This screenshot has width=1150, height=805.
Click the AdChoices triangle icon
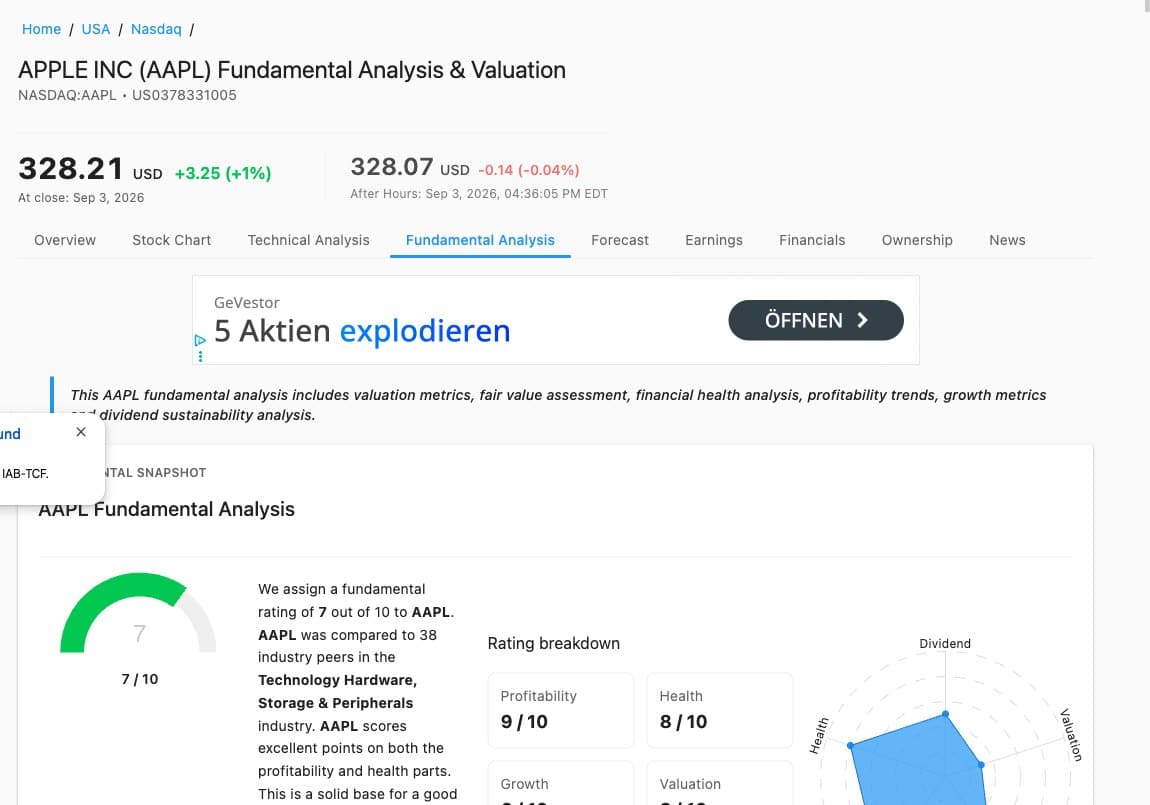coord(199,340)
